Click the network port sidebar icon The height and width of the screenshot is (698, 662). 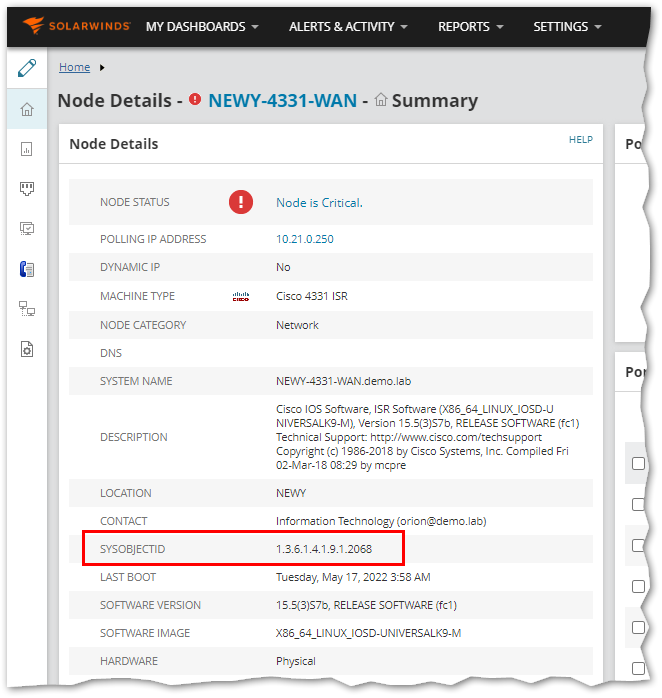coord(27,189)
